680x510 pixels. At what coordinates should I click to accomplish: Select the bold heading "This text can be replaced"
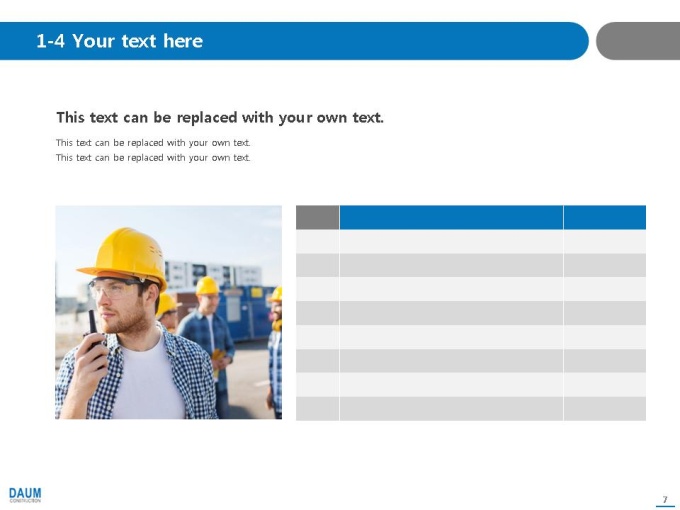[x=220, y=118]
